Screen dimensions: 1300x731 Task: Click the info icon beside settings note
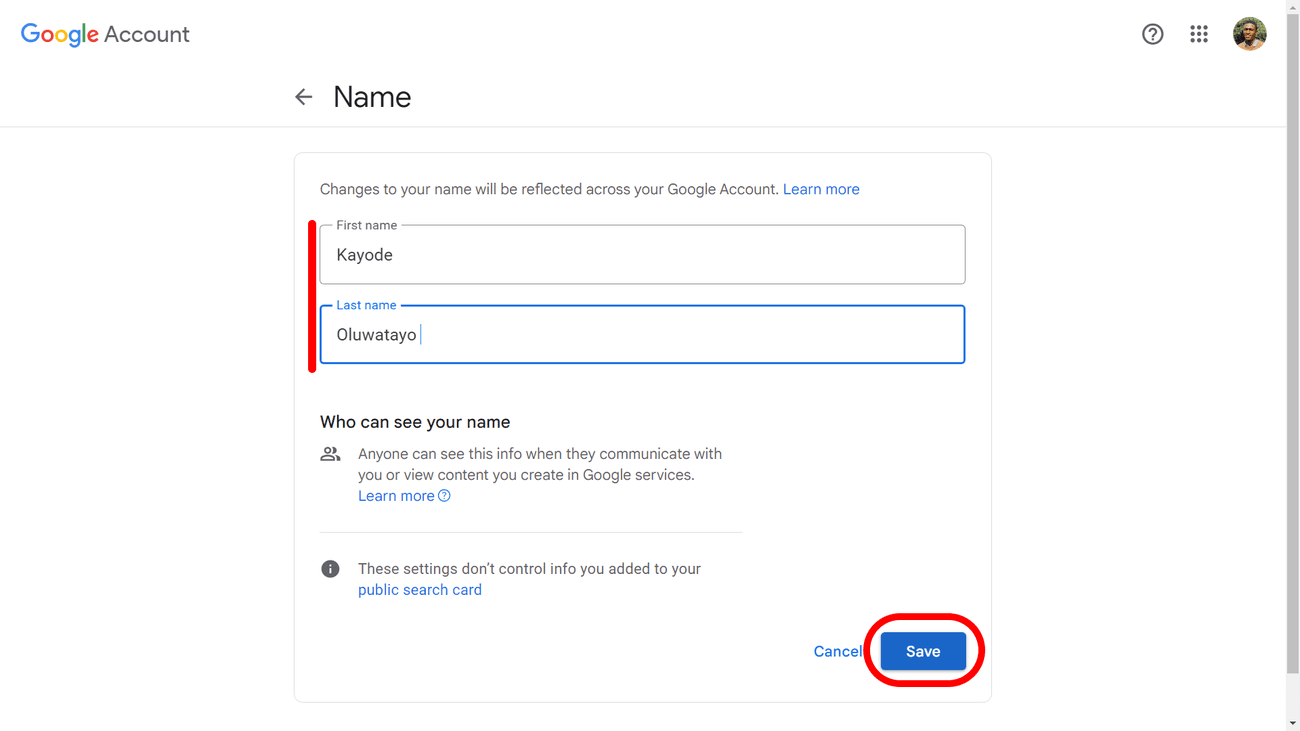coord(330,569)
